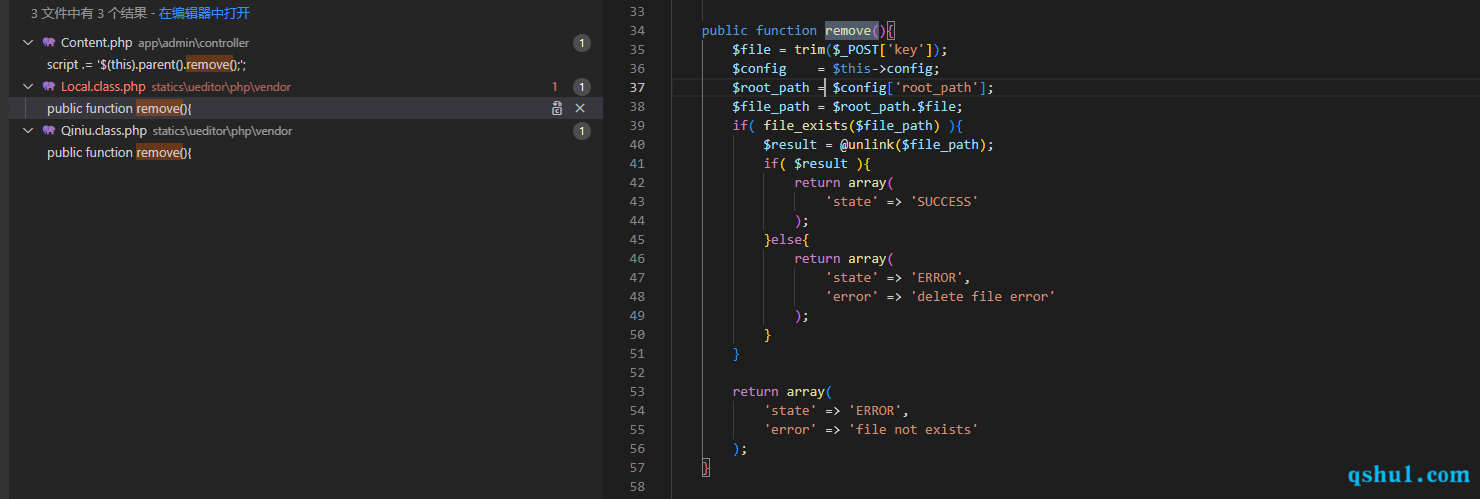Click result count badge for Qiniu.class.php
Screen dimensions: 1480x499
[582, 131]
